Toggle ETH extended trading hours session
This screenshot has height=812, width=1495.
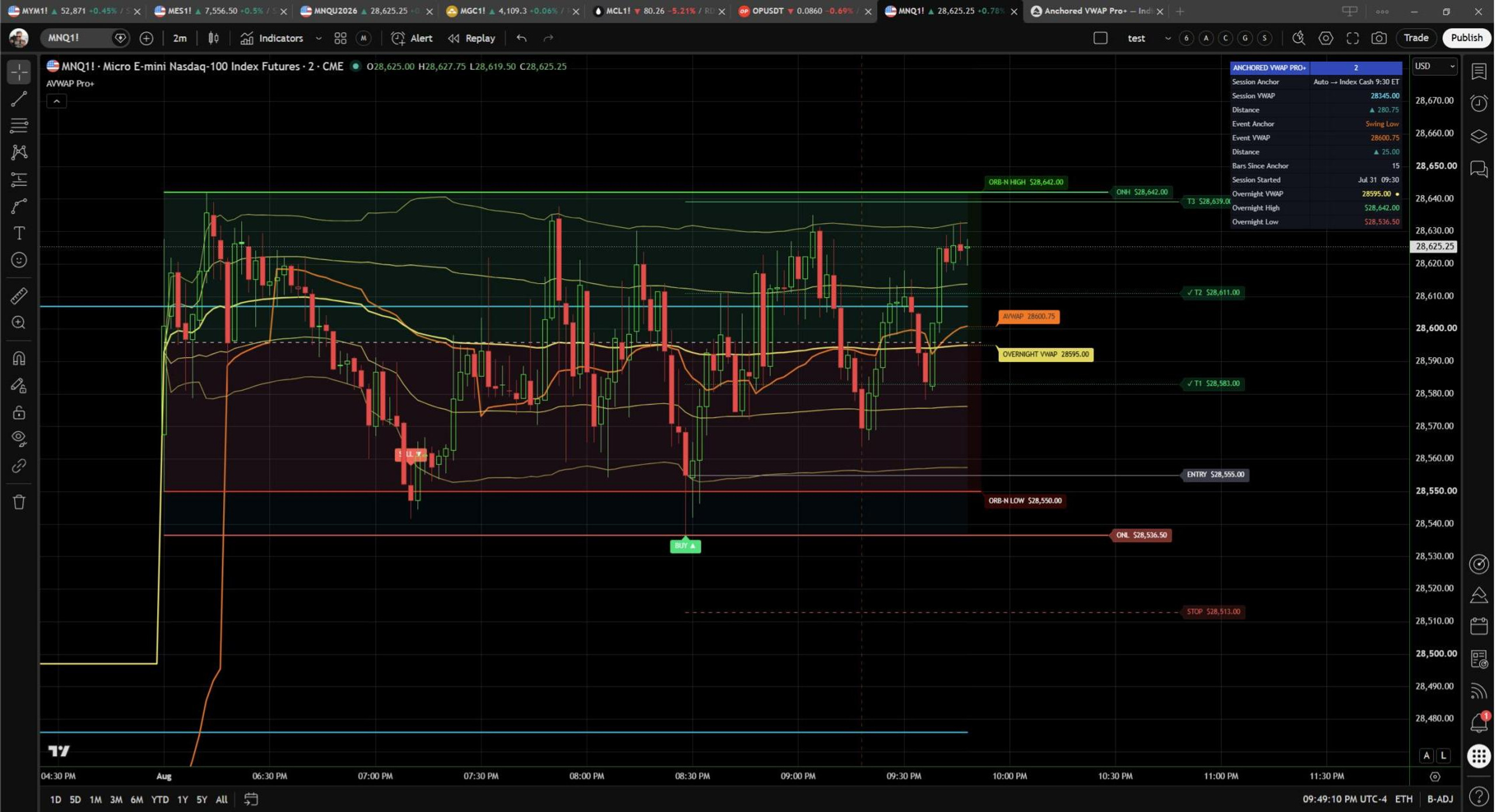[x=1404, y=799]
